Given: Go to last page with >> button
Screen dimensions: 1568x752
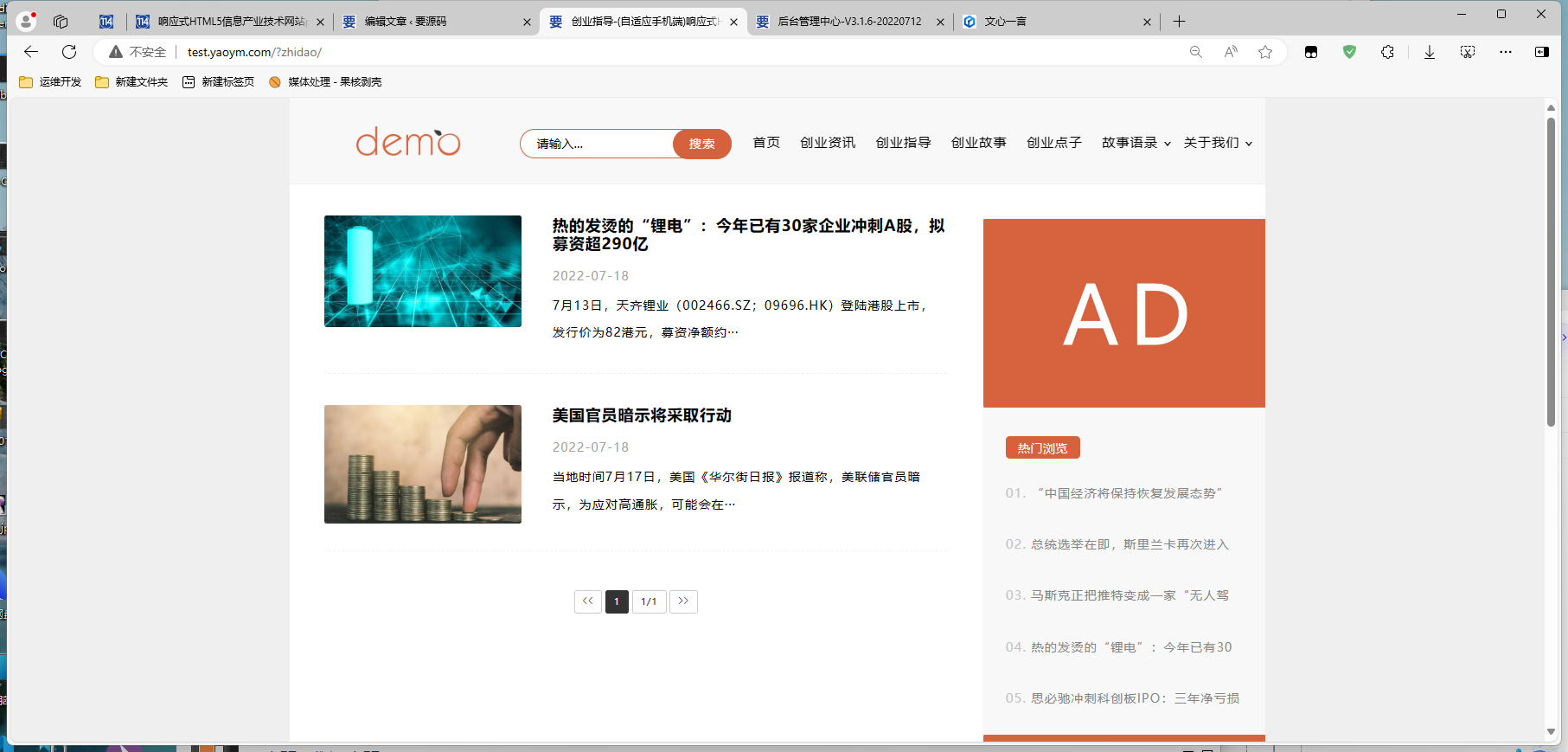Looking at the screenshot, I should click(x=683, y=601).
